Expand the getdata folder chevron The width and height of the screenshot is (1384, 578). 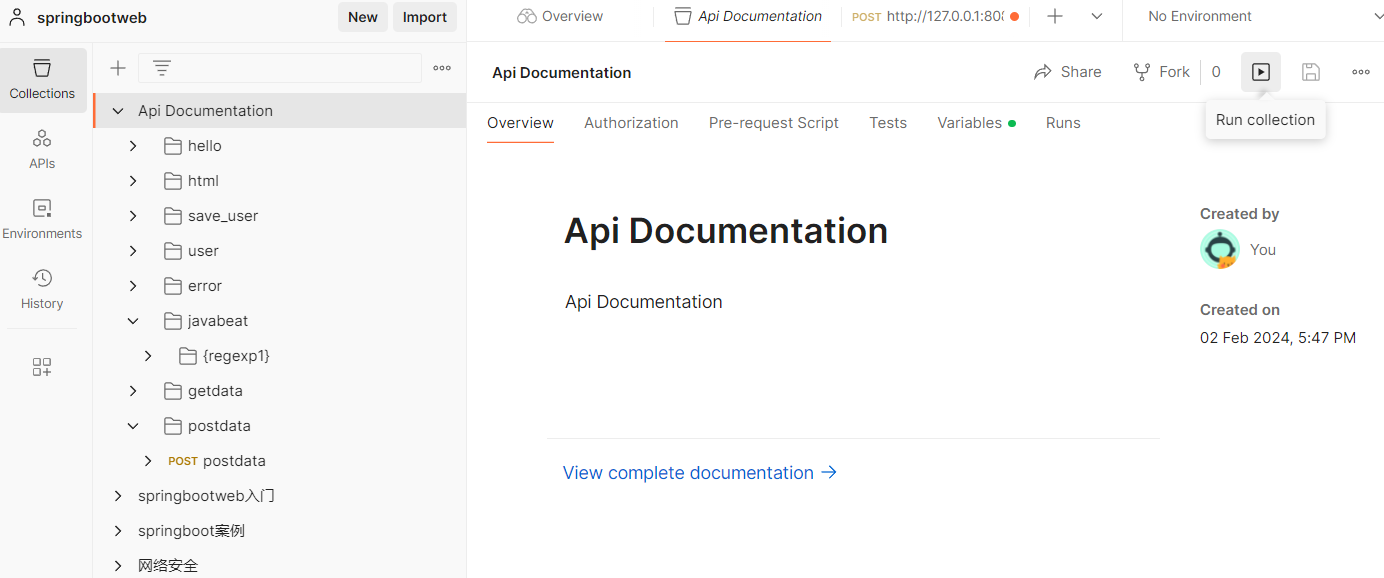tap(133, 391)
